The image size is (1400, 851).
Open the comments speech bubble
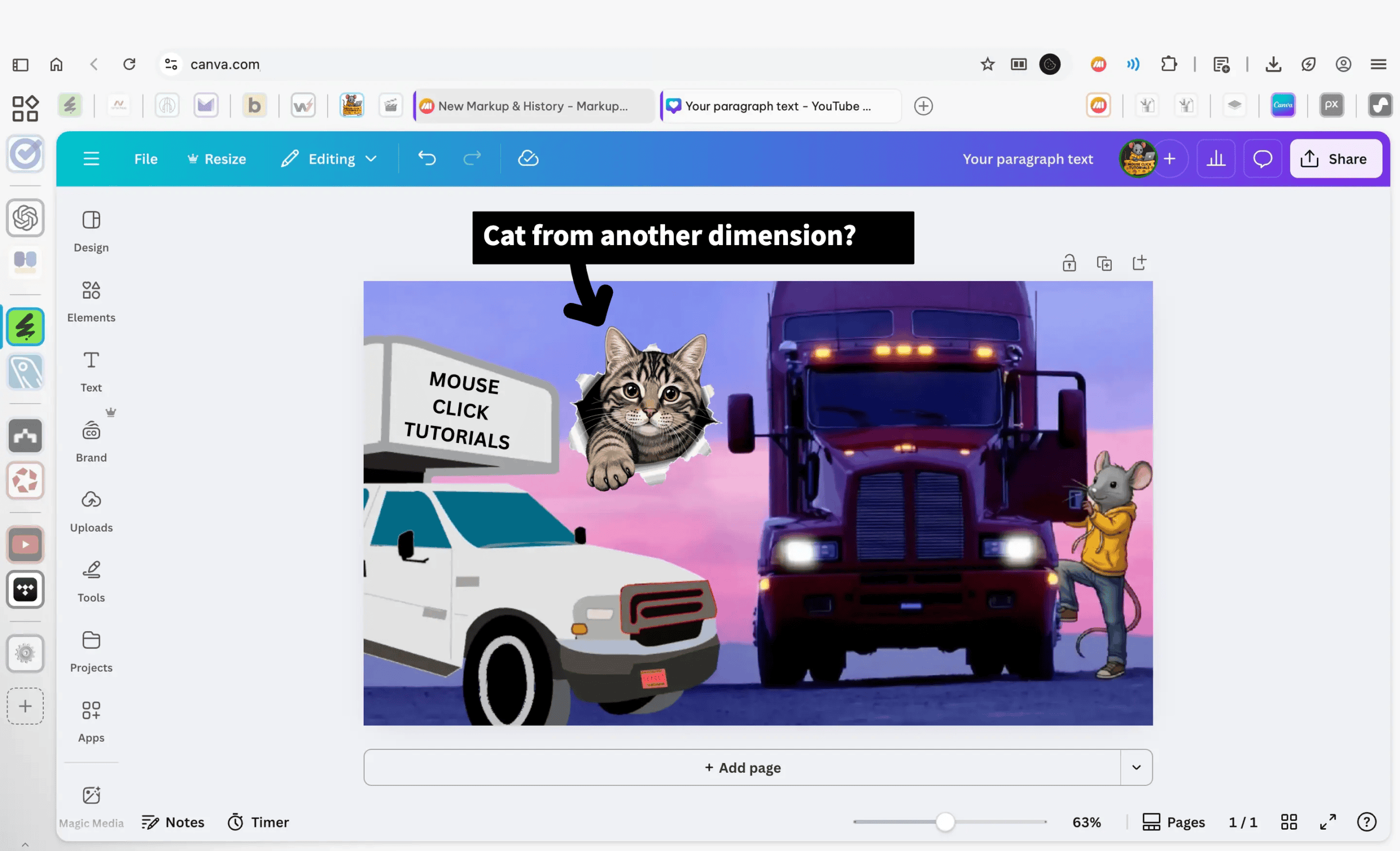click(1262, 159)
